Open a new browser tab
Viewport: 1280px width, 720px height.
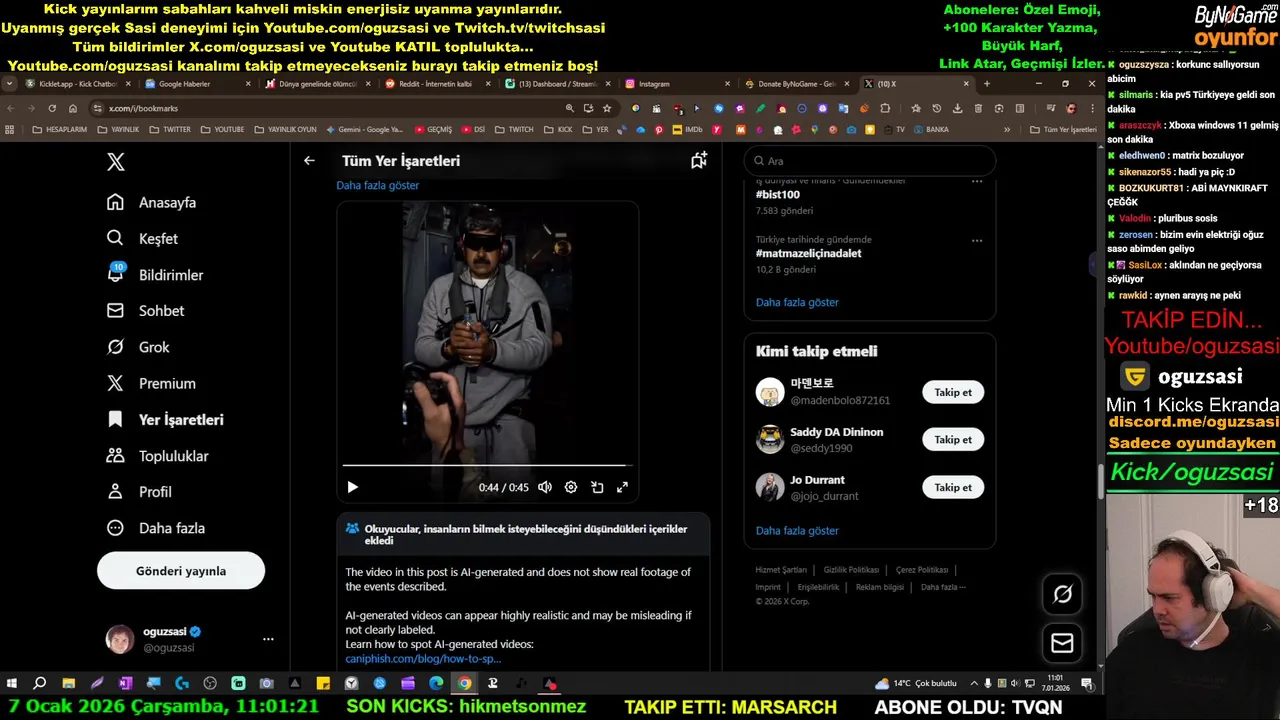pos(986,84)
